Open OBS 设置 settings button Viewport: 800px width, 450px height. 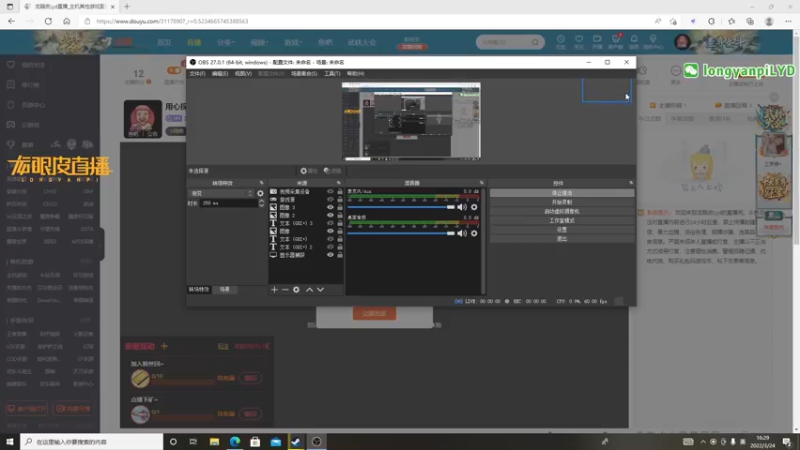pos(562,230)
